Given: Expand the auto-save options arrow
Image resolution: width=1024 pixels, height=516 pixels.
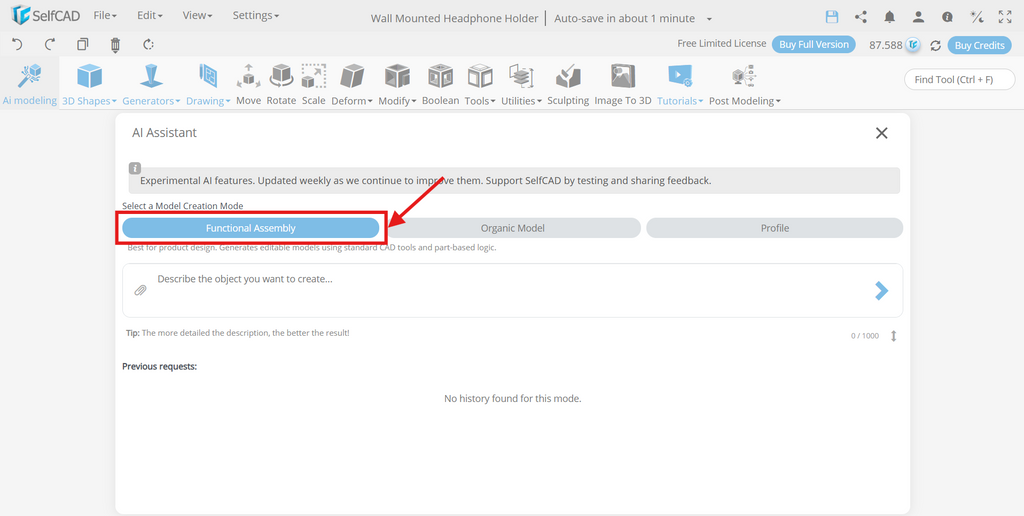Looking at the screenshot, I should (x=709, y=19).
